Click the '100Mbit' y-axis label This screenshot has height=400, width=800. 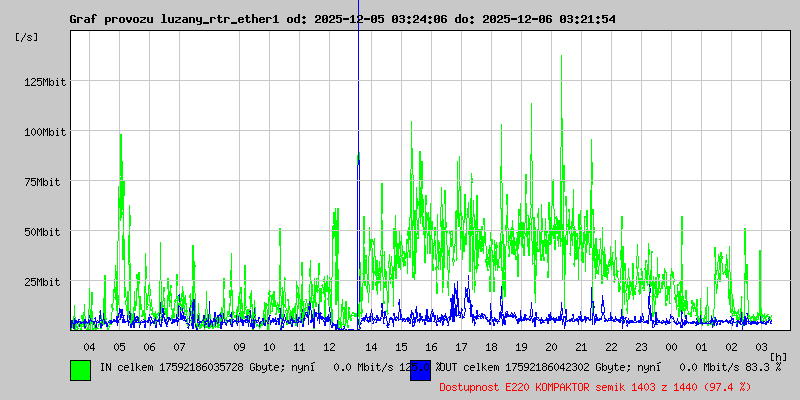45,132
